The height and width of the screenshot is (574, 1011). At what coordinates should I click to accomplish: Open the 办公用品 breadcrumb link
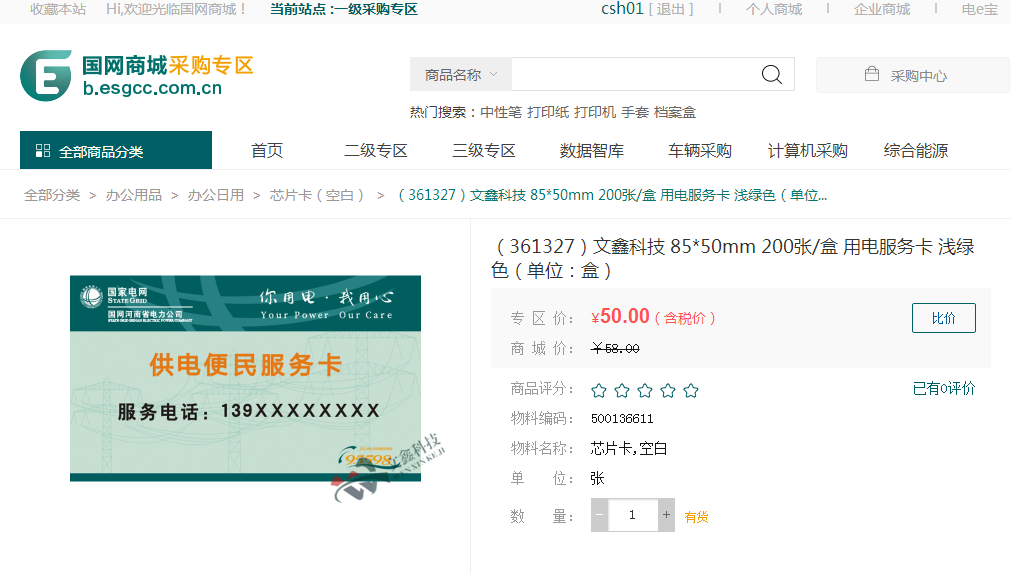[x=134, y=195]
